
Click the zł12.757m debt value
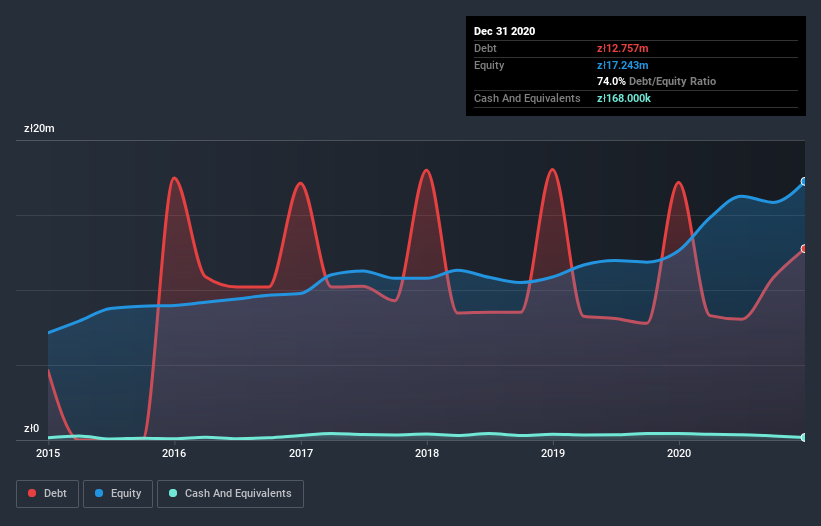pos(623,48)
